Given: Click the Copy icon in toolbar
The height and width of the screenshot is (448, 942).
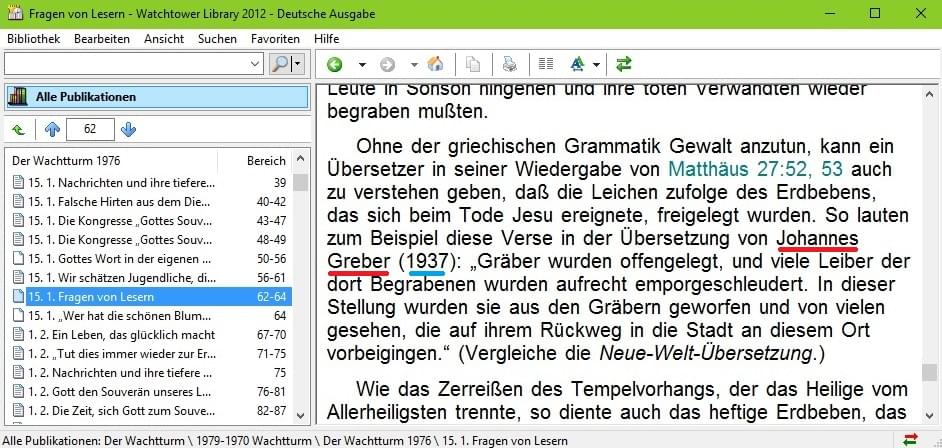Looking at the screenshot, I should pos(473,64).
